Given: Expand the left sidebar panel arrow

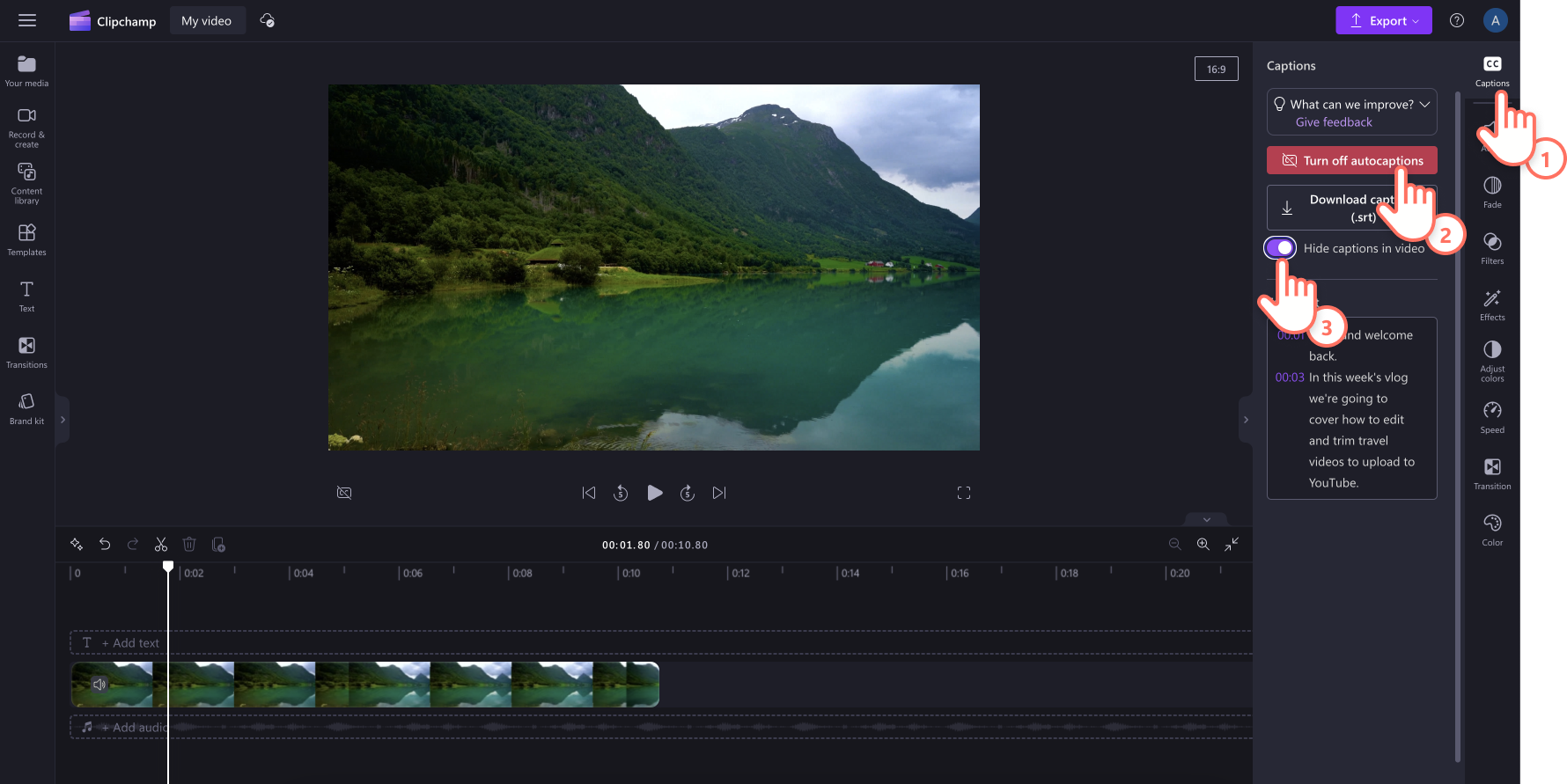Looking at the screenshot, I should pyautogui.click(x=63, y=420).
